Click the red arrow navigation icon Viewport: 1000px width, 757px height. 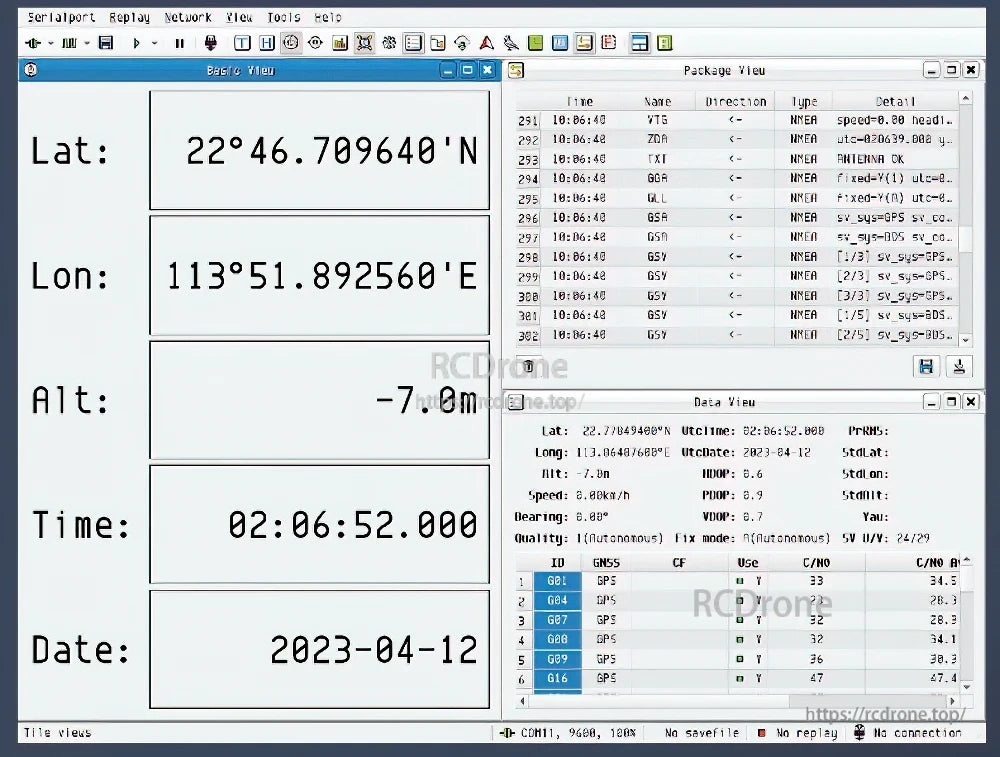tap(487, 43)
